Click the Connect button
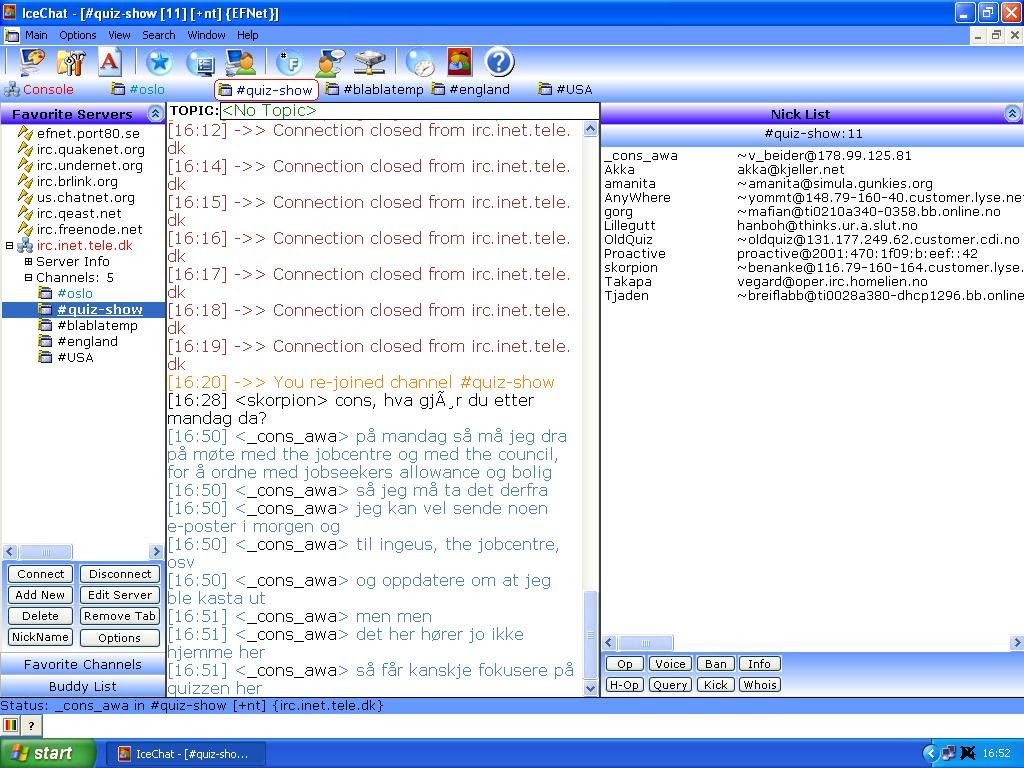Image resolution: width=1024 pixels, height=768 pixels. [x=40, y=574]
